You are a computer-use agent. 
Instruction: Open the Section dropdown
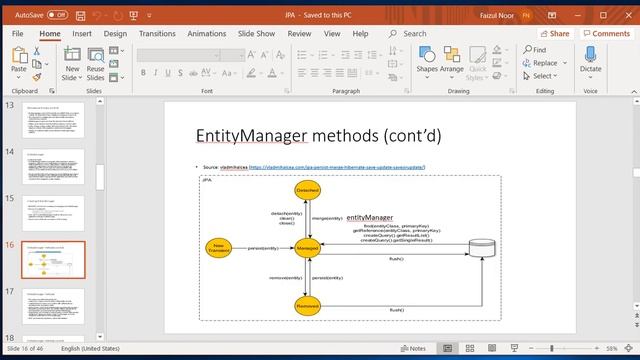pyautogui.click(x=117, y=77)
